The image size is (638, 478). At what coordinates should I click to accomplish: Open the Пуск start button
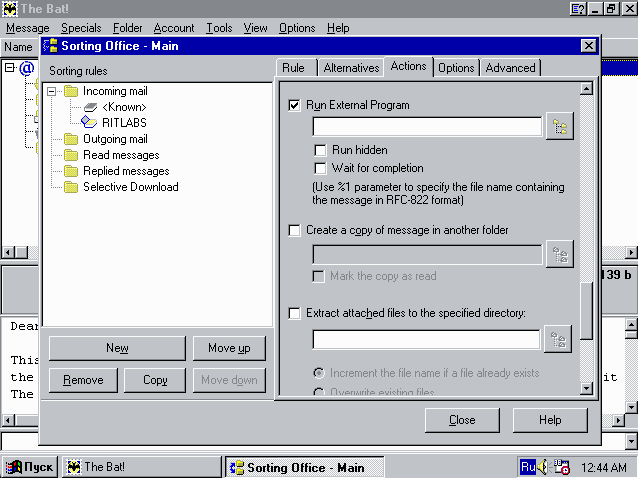[29, 467]
